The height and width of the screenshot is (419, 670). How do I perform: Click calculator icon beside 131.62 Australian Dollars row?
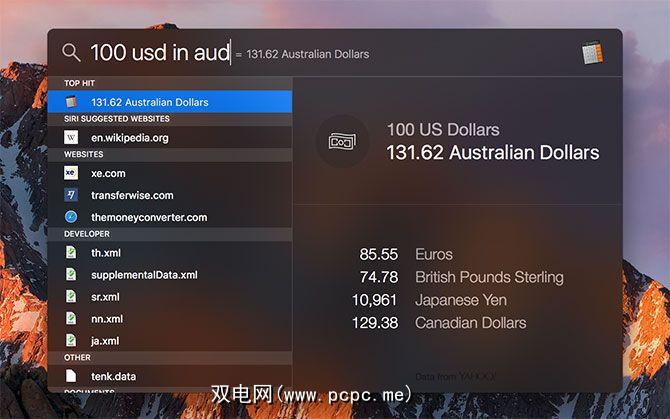point(71,102)
